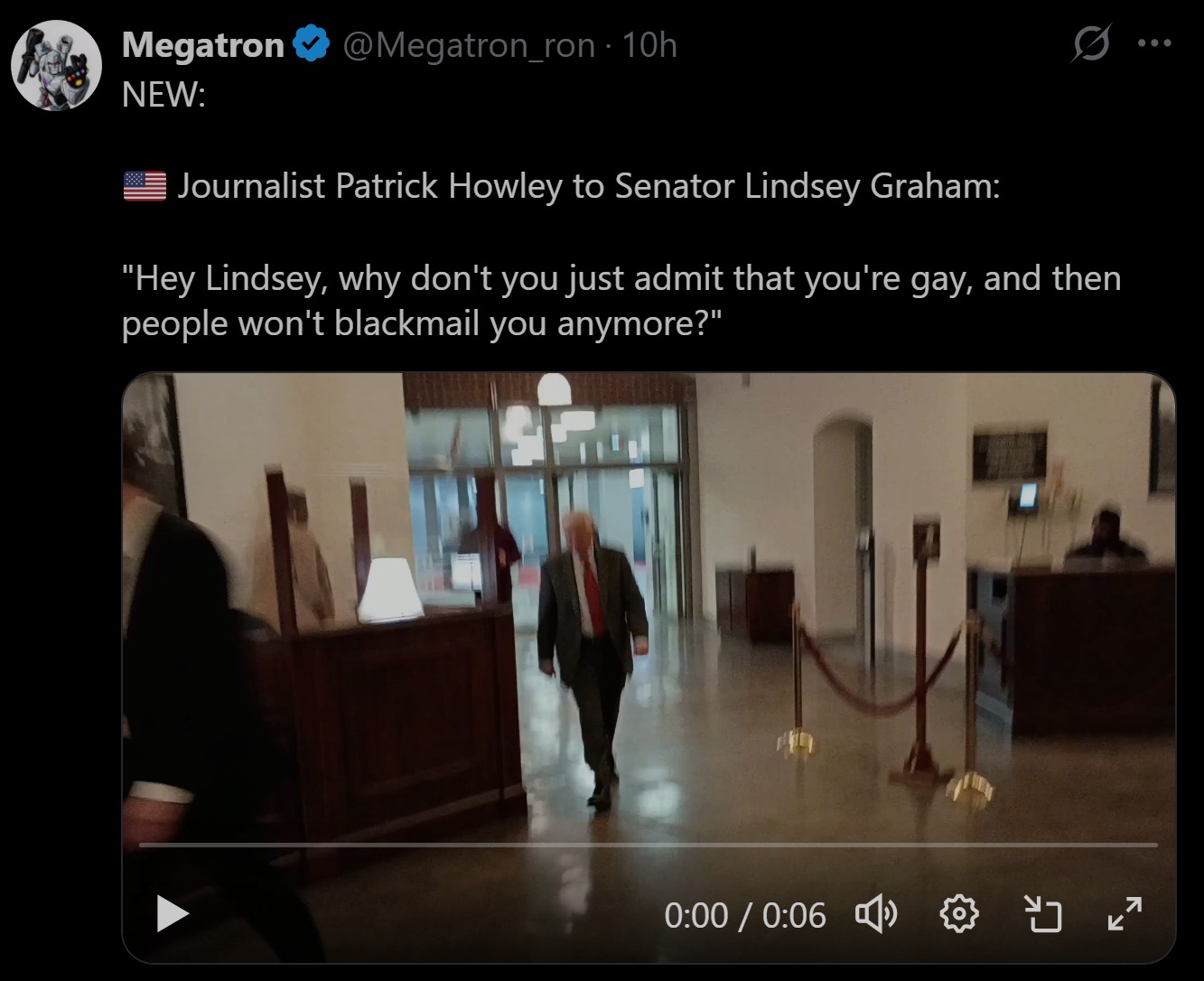This screenshot has height=981, width=1204.
Task: Mute the video with the speaker icon
Action: pos(876,914)
